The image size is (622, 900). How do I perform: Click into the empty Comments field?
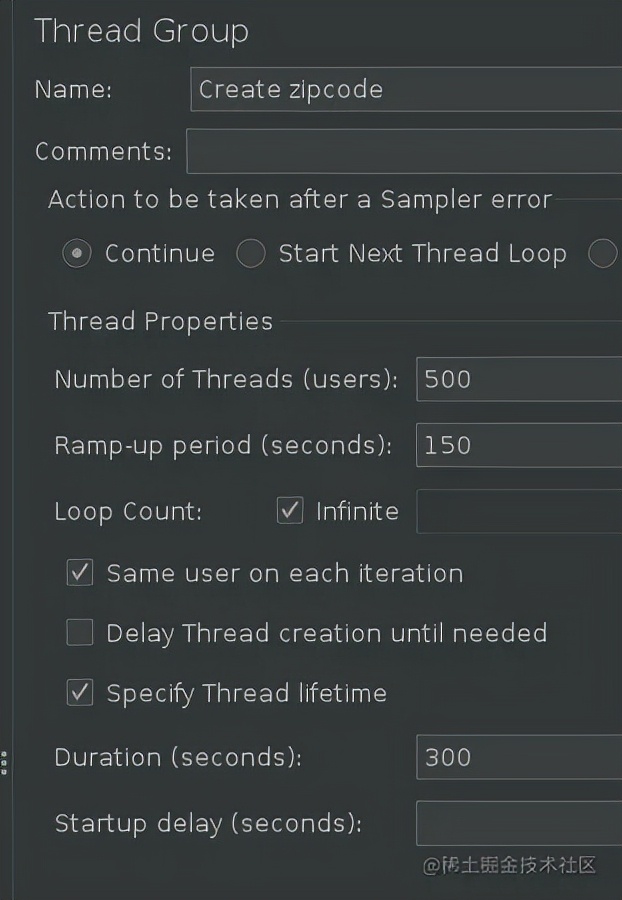click(x=403, y=152)
